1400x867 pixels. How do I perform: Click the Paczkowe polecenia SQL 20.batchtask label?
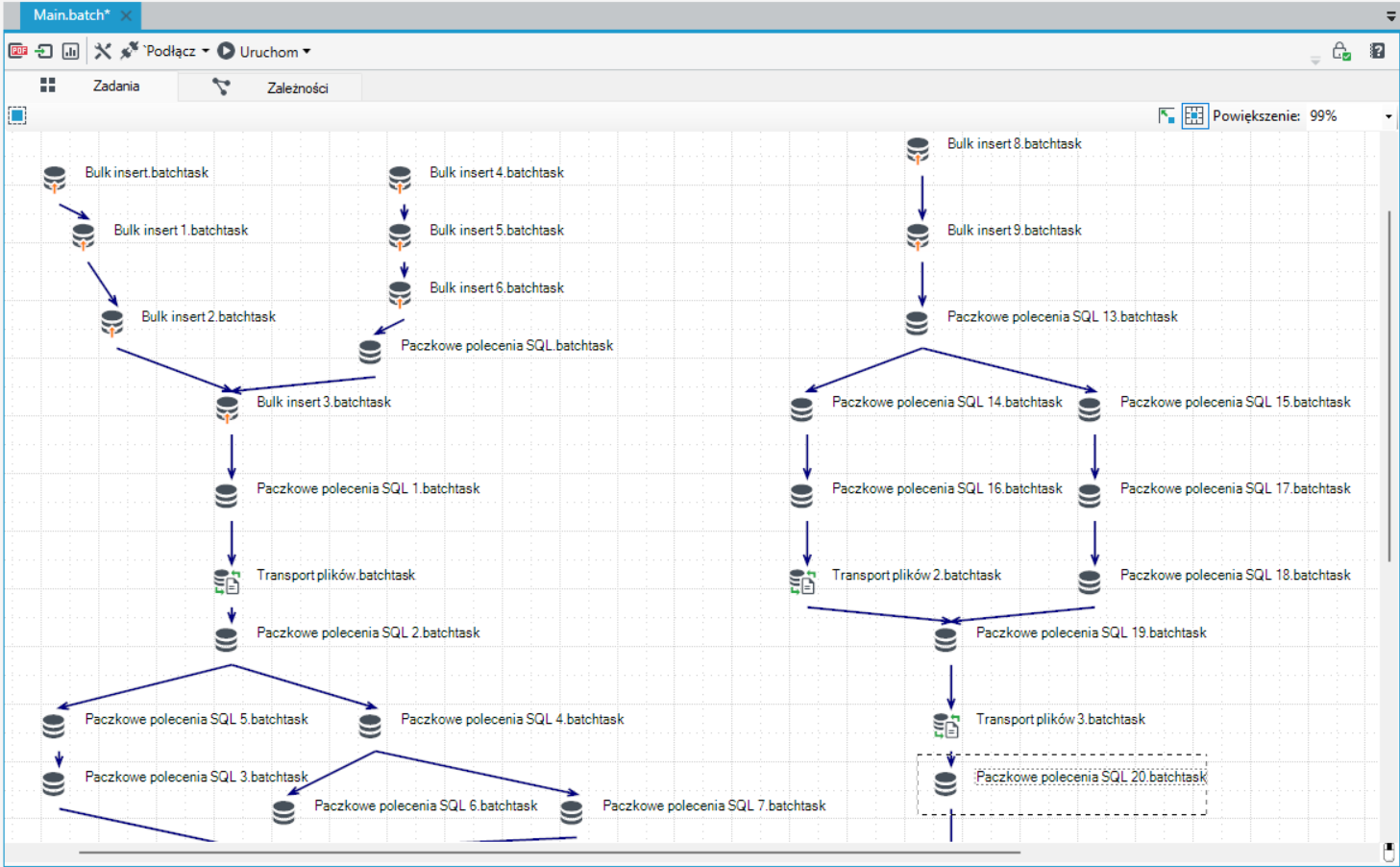[1092, 777]
